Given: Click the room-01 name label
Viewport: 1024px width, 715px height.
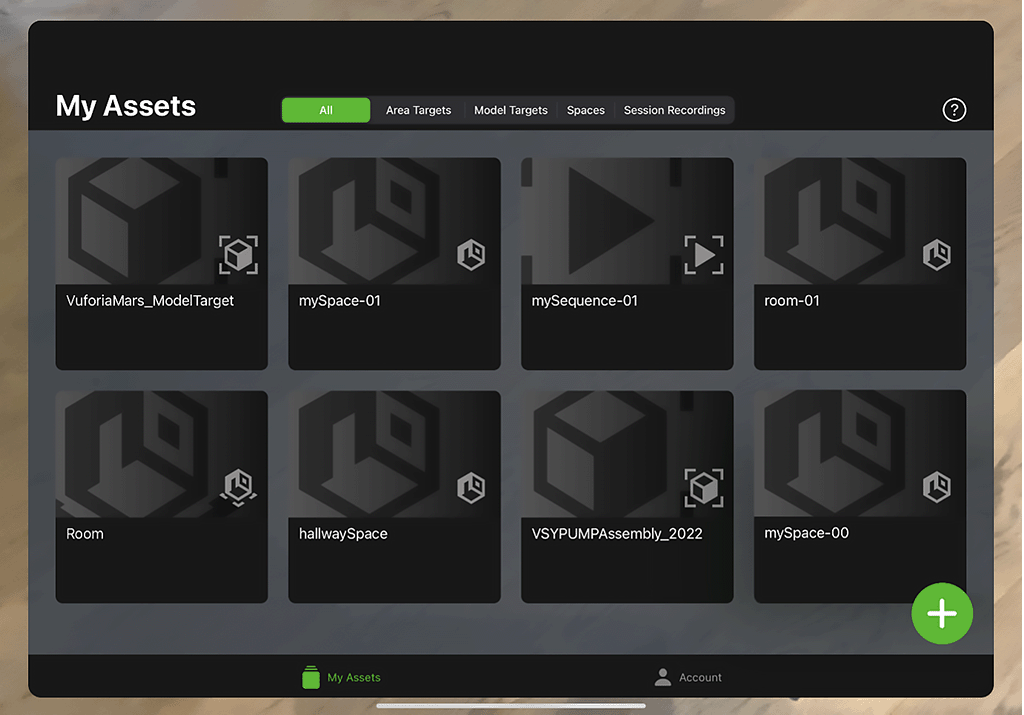Looking at the screenshot, I should pyautogui.click(x=792, y=301).
